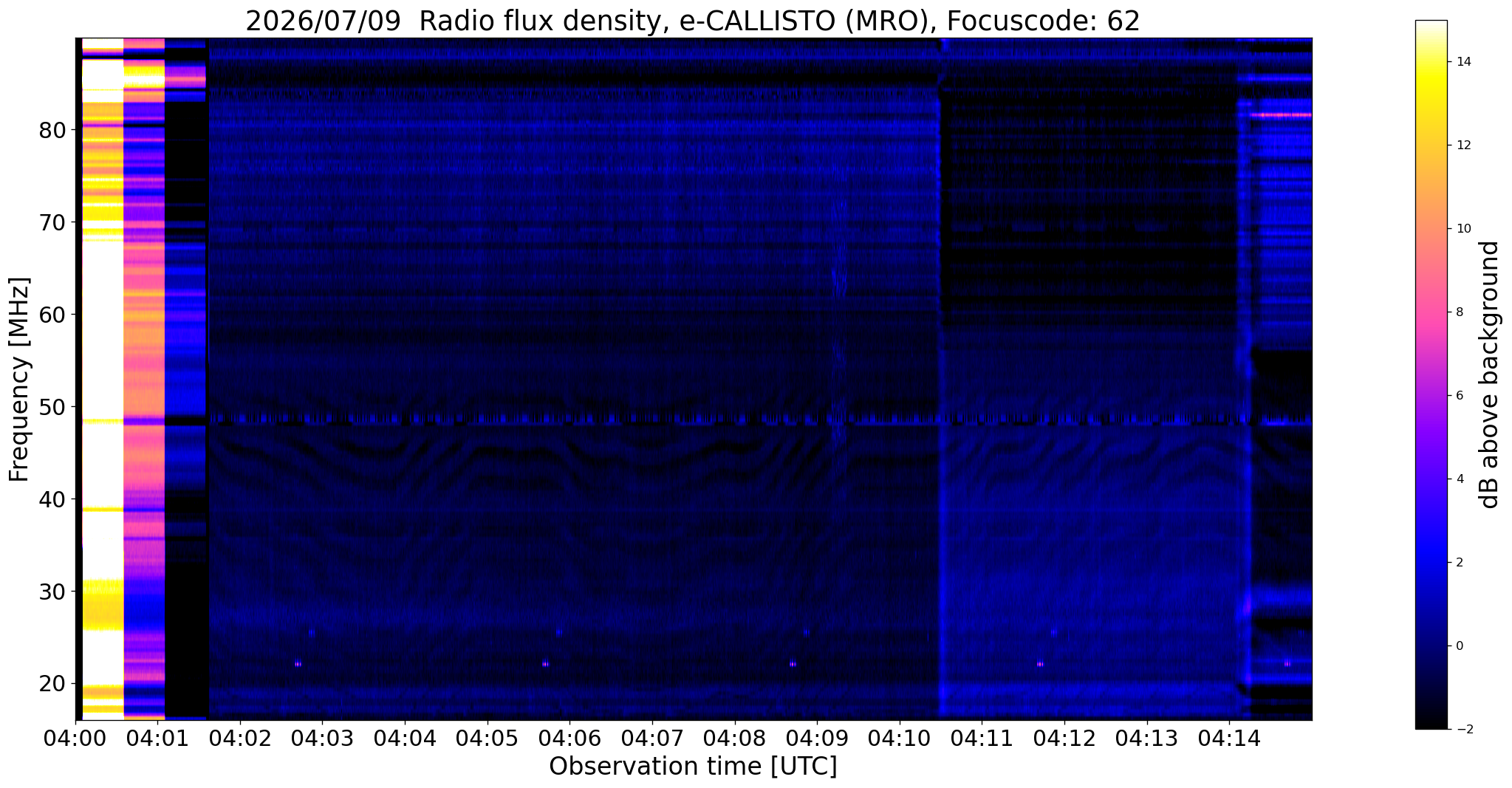The image size is (1512, 788).
Task: Click the 80 MHz frequency tick label
Action: click(x=52, y=131)
